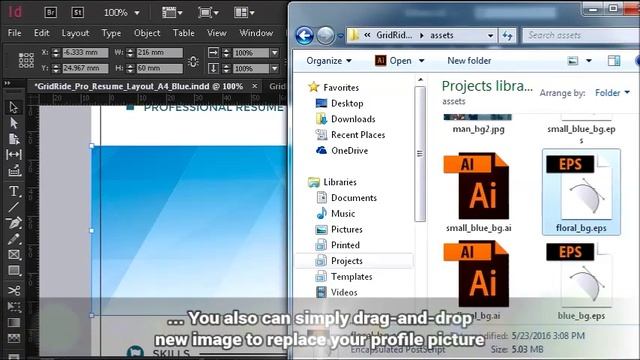Click the Explorer Back arrow button
The height and width of the screenshot is (360, 640).
tap(304, 36)
